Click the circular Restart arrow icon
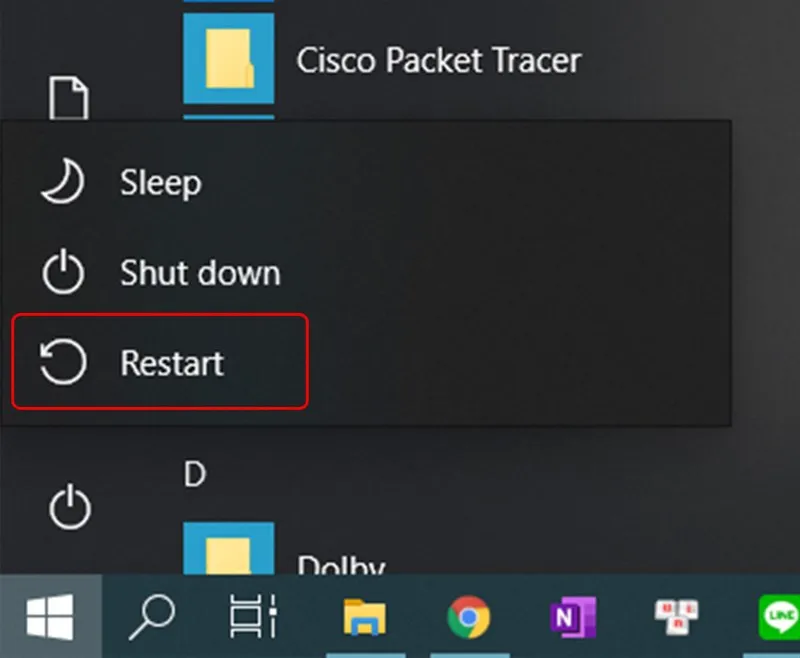The height and width of the screenshot is (658, 800). click(62, 362)
